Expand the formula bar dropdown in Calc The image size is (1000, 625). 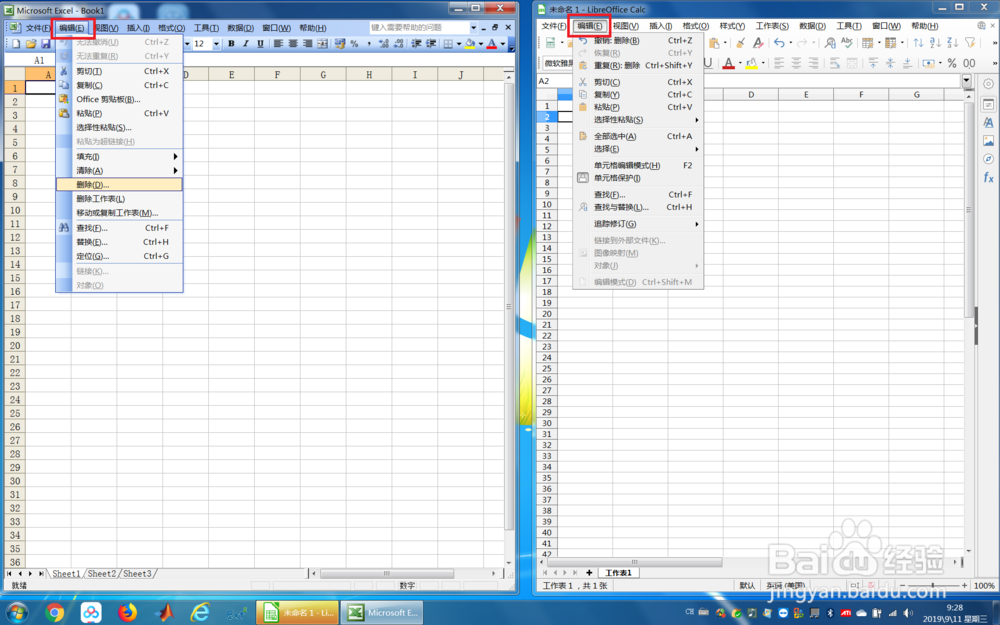(967, 81)
